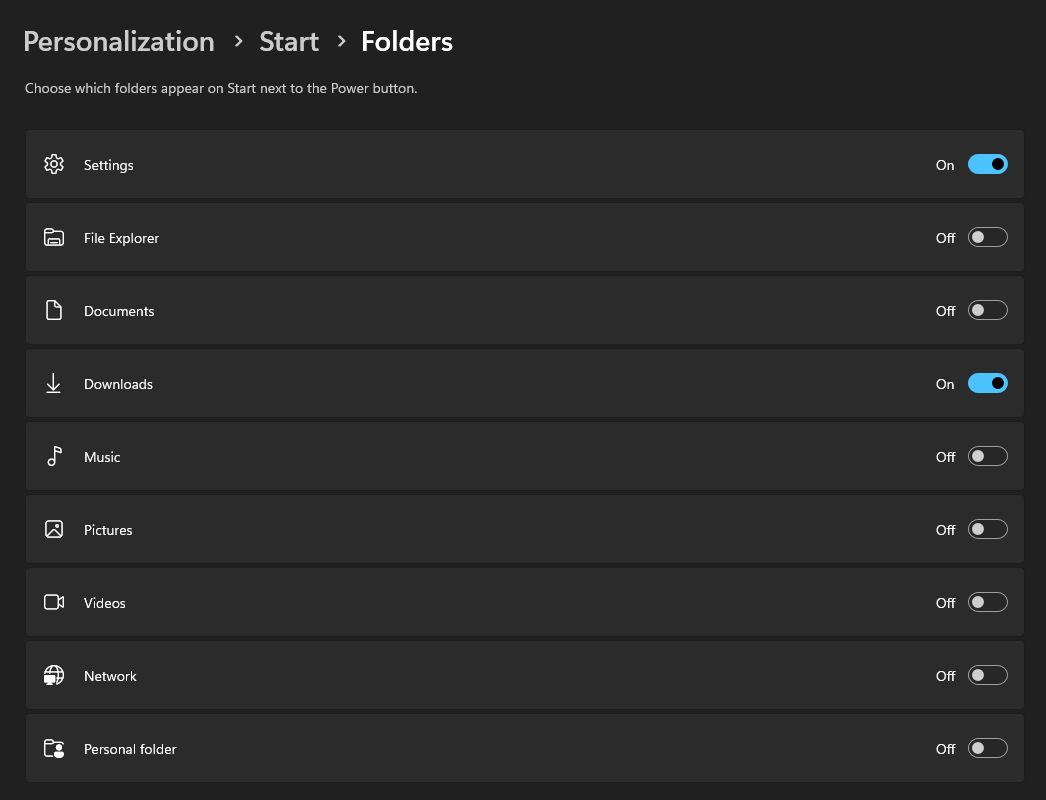Click the Settings gear icon

click(54, 164)
